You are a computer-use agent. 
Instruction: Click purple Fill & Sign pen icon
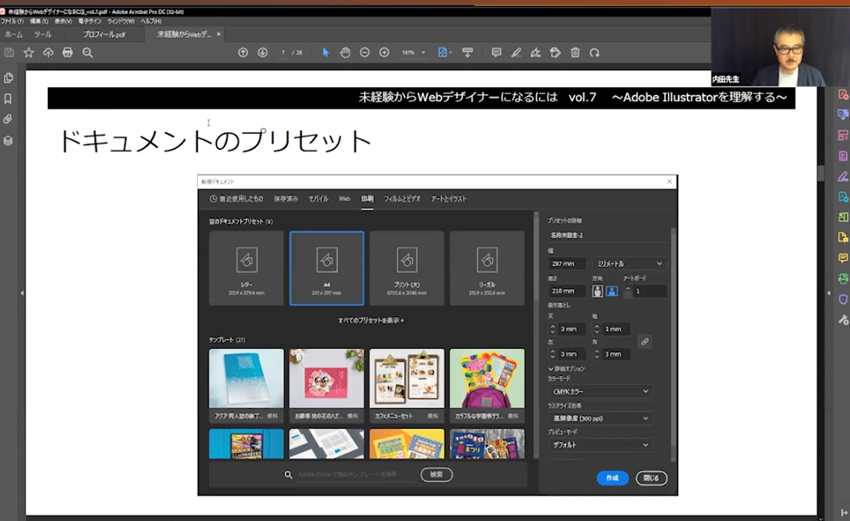pyautogui.click(x=843, y=176)
